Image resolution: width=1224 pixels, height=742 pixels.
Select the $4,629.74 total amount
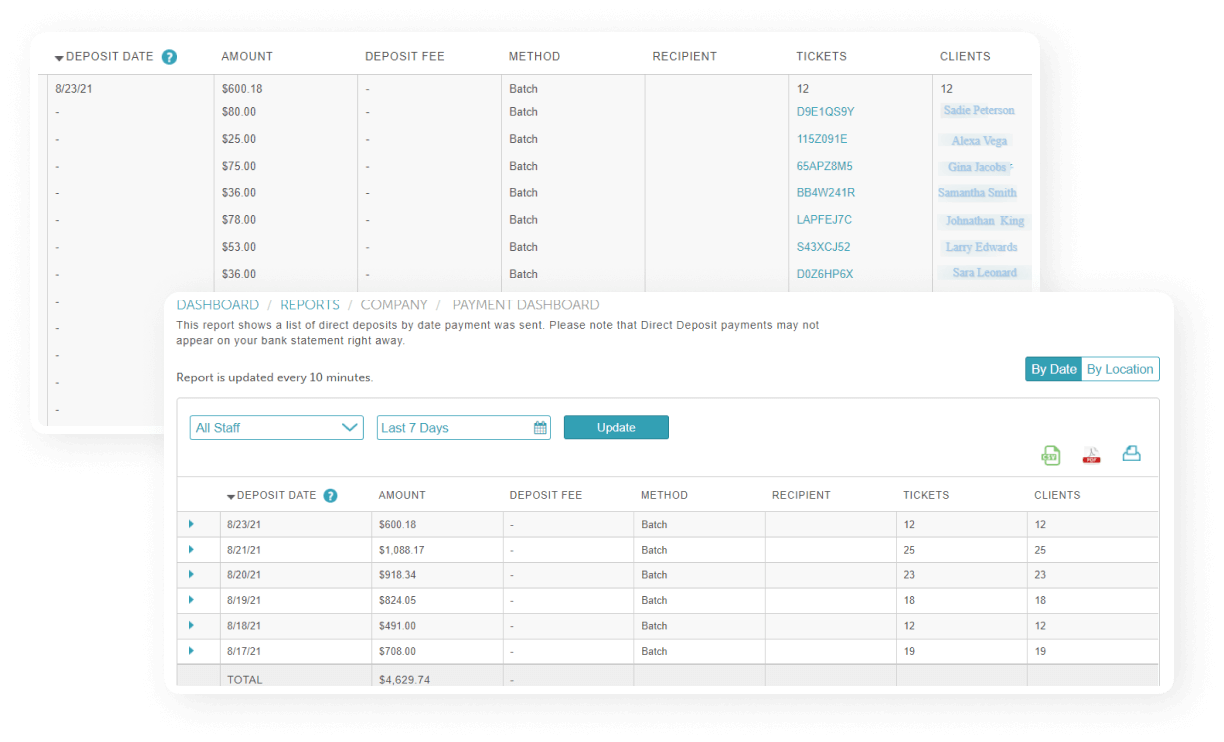[x=404, y=680]
